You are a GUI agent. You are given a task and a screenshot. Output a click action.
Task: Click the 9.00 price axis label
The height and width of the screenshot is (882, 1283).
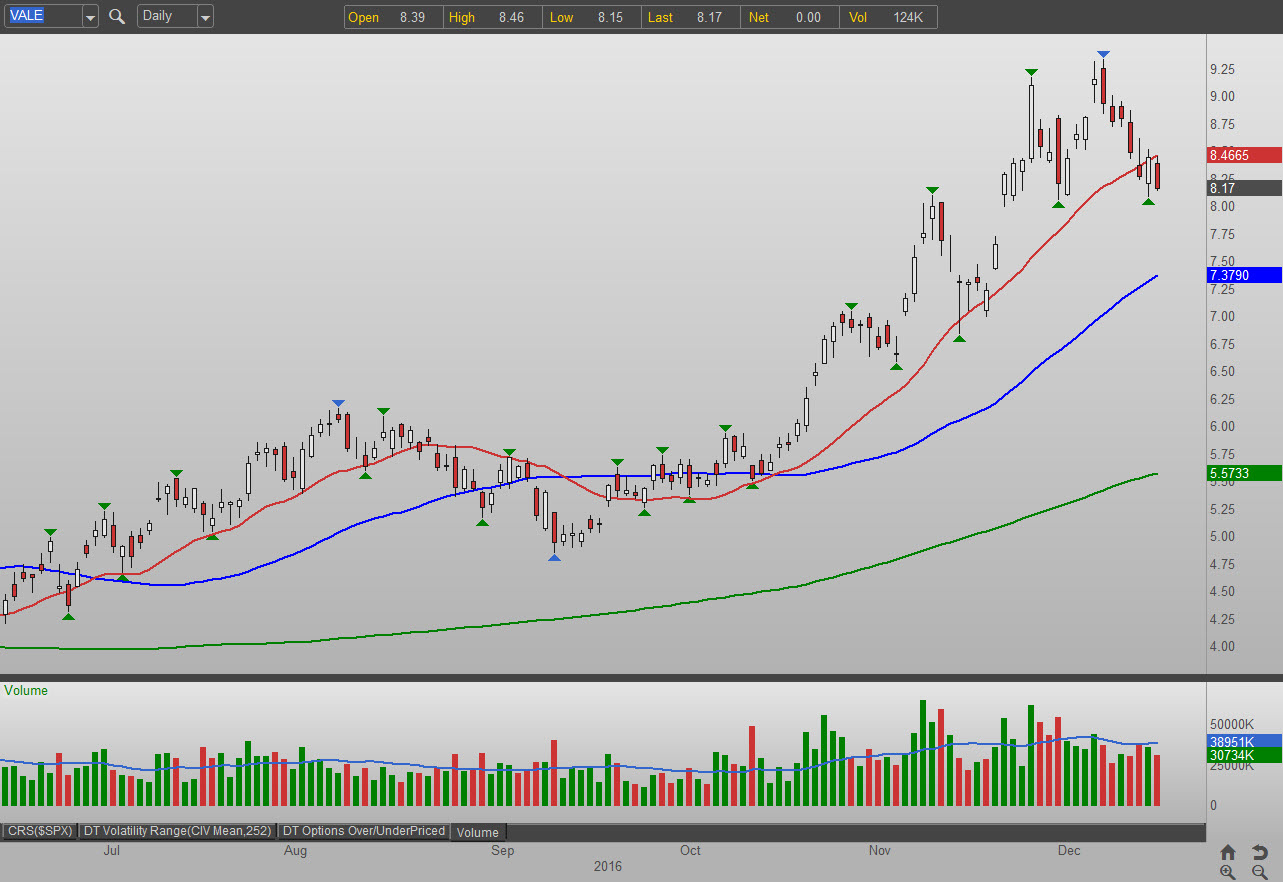(x=1222, y=97)
